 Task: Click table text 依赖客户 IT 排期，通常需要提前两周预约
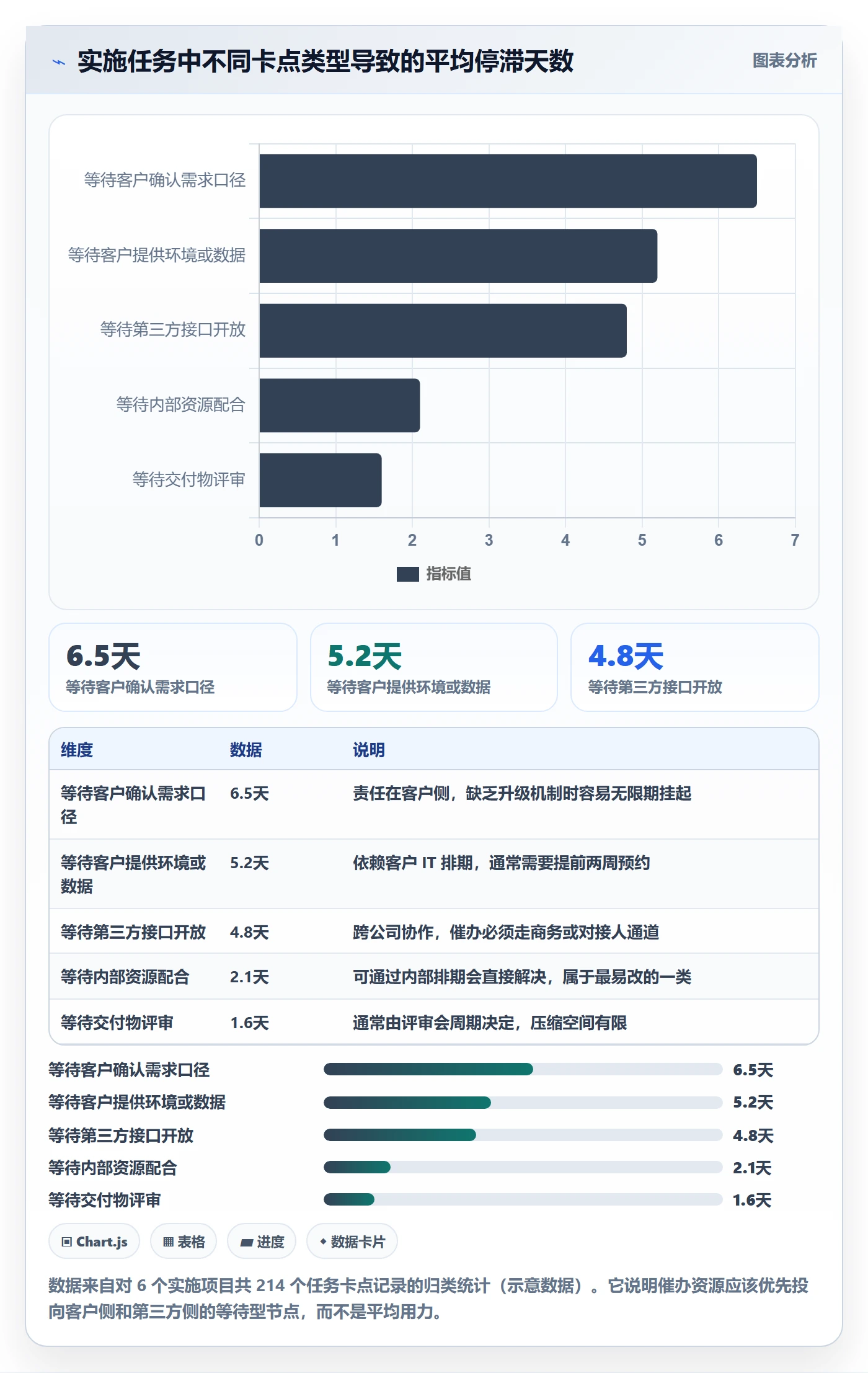[501, 863]
